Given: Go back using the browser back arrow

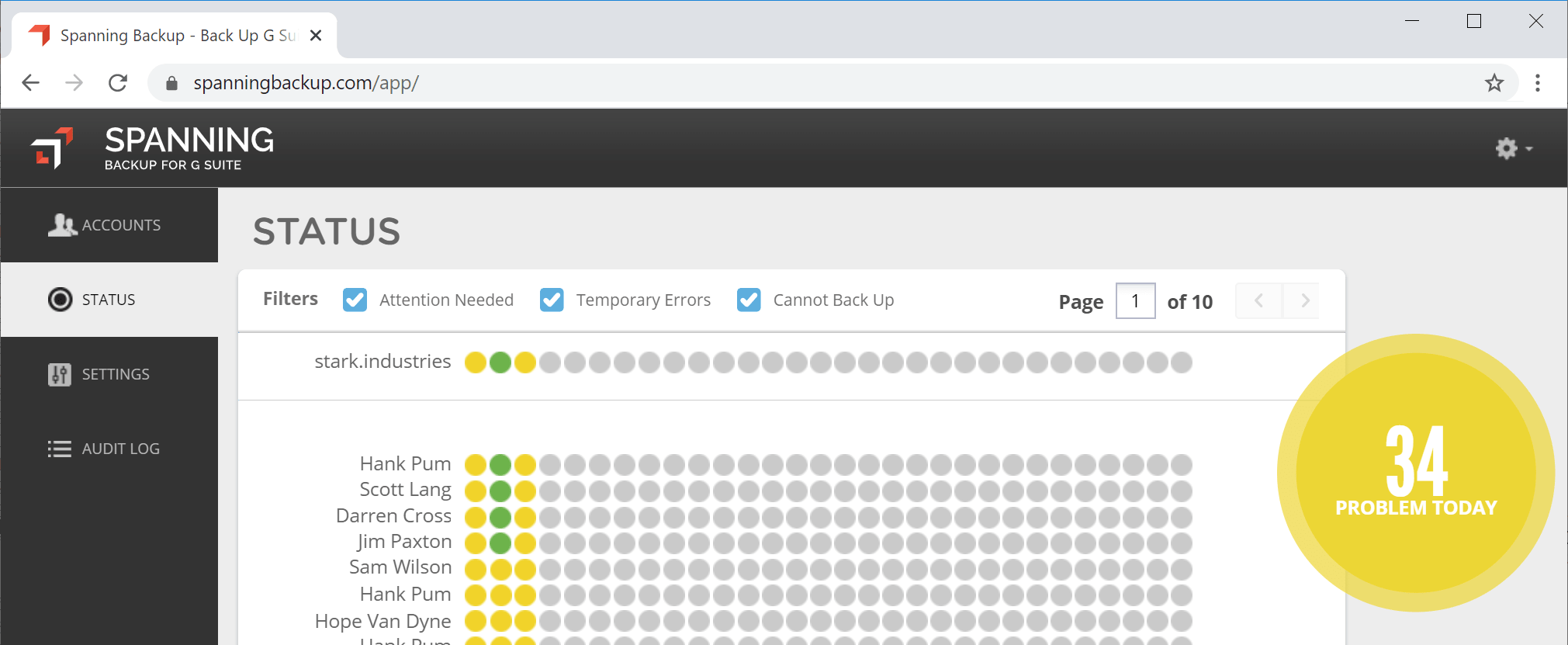Looking at the screenshot, I should pyautogui.click(x=31, y=83).
